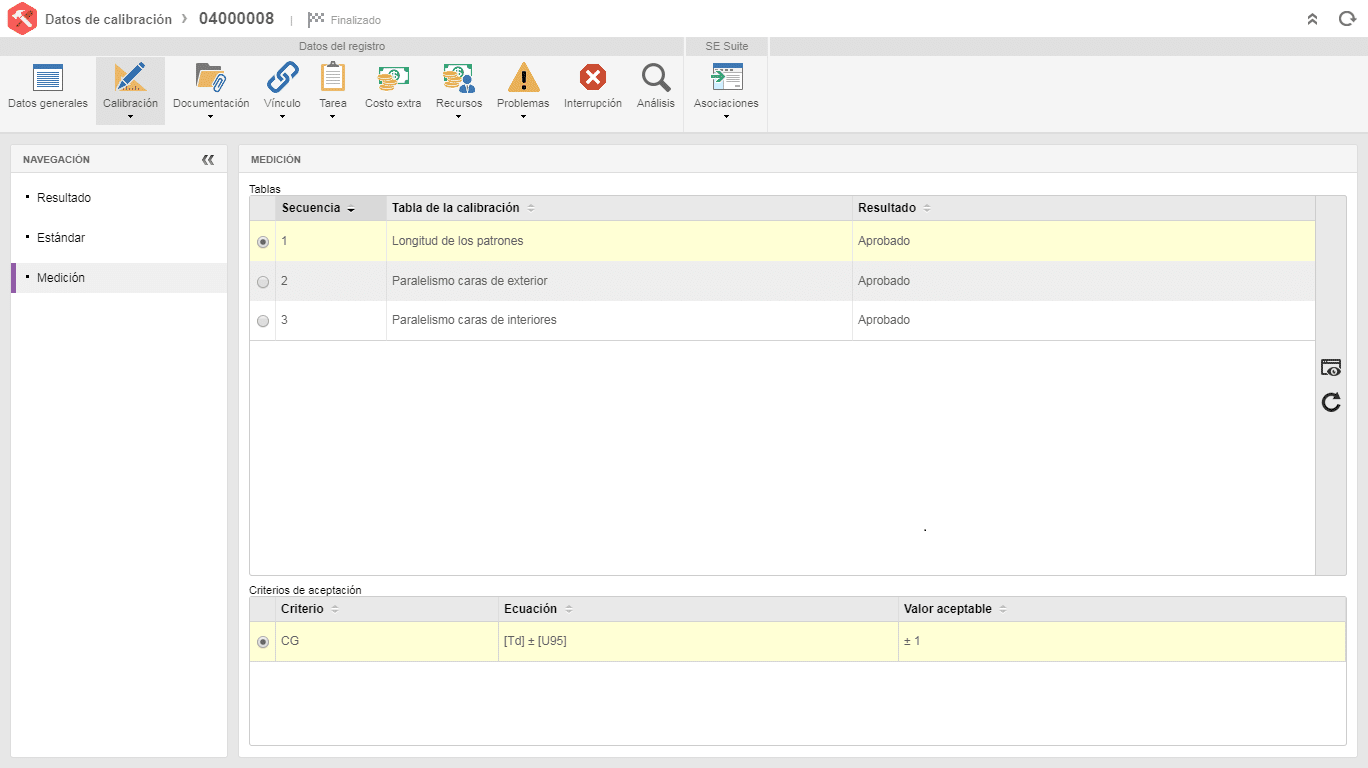Click the Tarea clipboard icon

(333, 78)
